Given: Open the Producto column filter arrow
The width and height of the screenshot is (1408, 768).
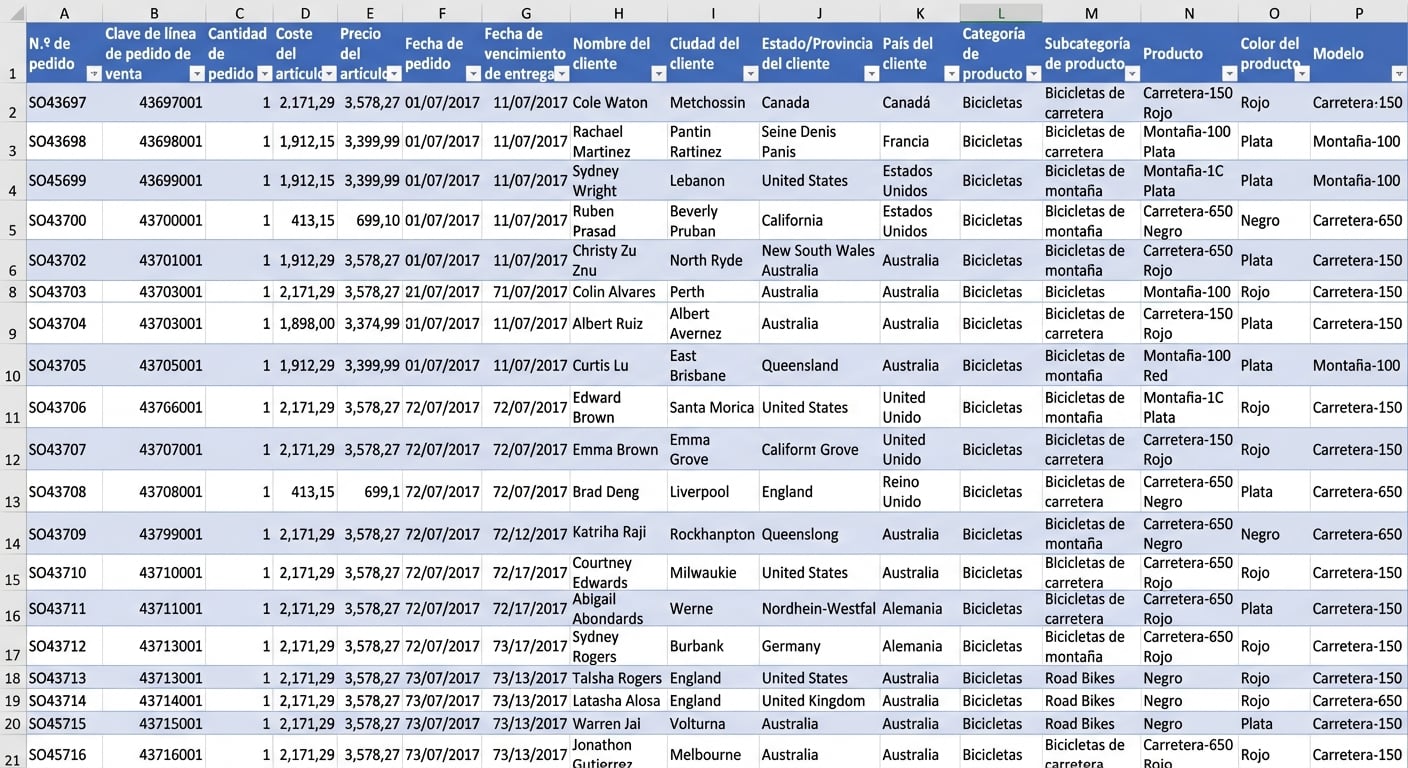Looking at the screenshot, I should (x=1229, y=74).
